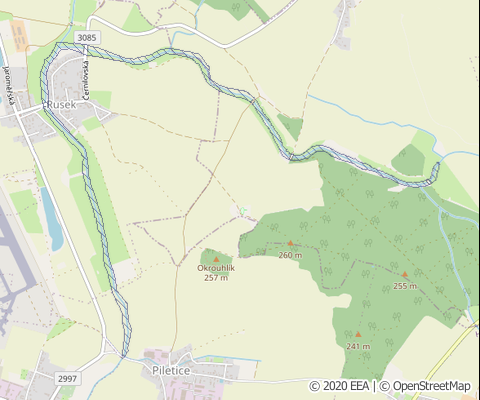Click the Okrouhlík 257 m peak triangle
Image resolution: width=480 pixels, height=400 pixels.
click(x=216, y=259)
